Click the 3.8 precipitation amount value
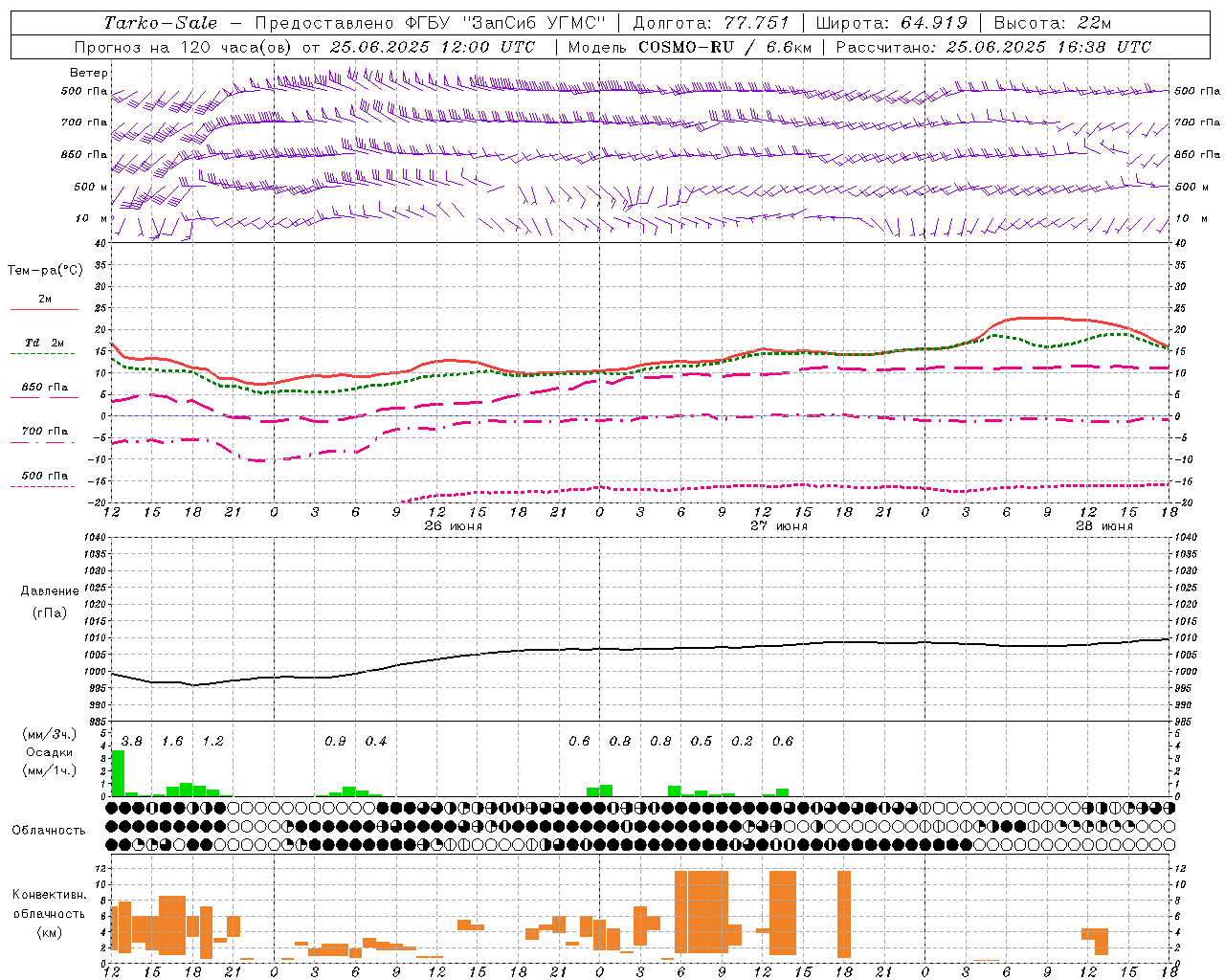This screenshot has width=1225, height=980. click(x=132, y=742)
